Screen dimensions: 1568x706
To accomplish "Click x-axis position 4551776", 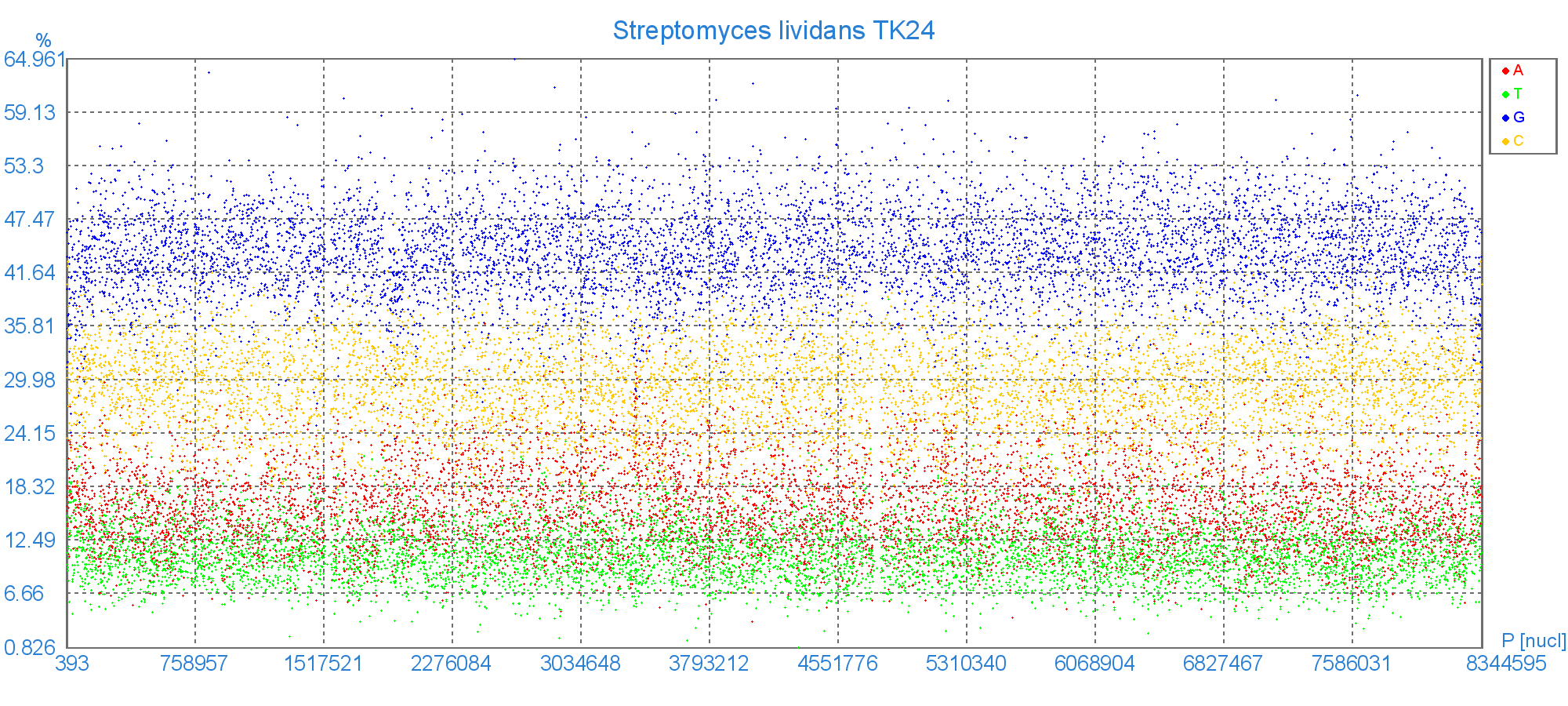I will pos(837,664).
